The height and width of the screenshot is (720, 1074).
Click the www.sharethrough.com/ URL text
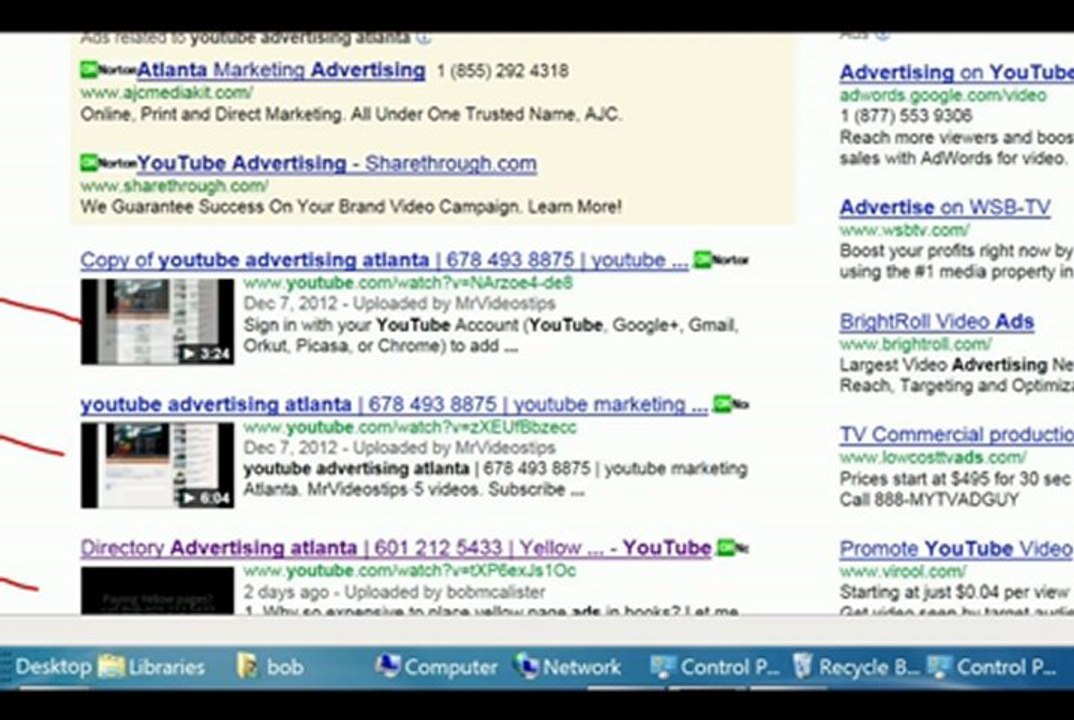coord(174,186)
